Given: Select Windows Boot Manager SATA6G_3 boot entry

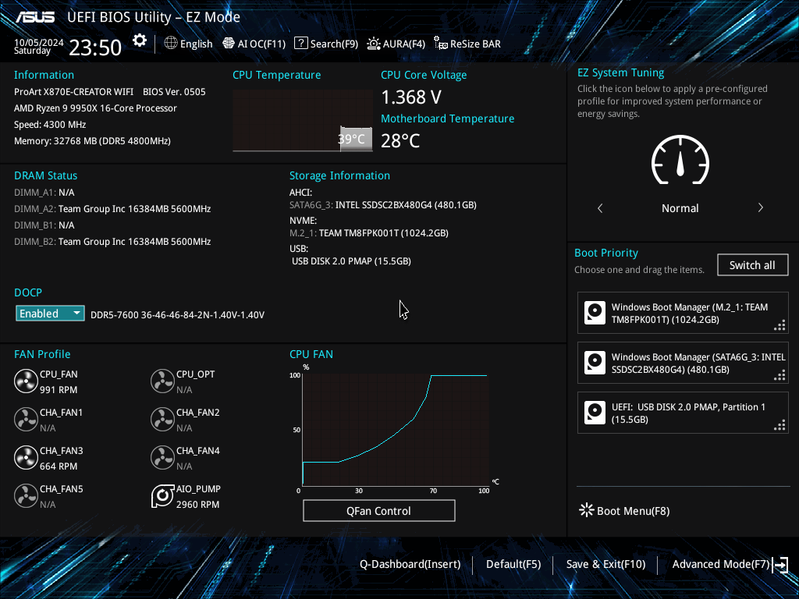Looking at the screenshot, I should click(682, 363).
